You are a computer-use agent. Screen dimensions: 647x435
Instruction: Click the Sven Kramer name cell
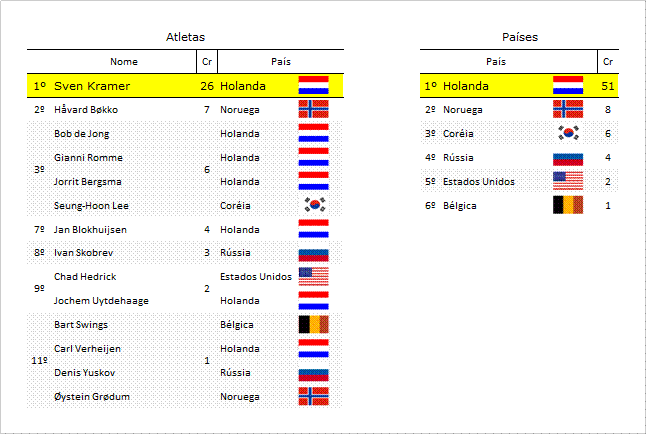(x=92, y=86)
